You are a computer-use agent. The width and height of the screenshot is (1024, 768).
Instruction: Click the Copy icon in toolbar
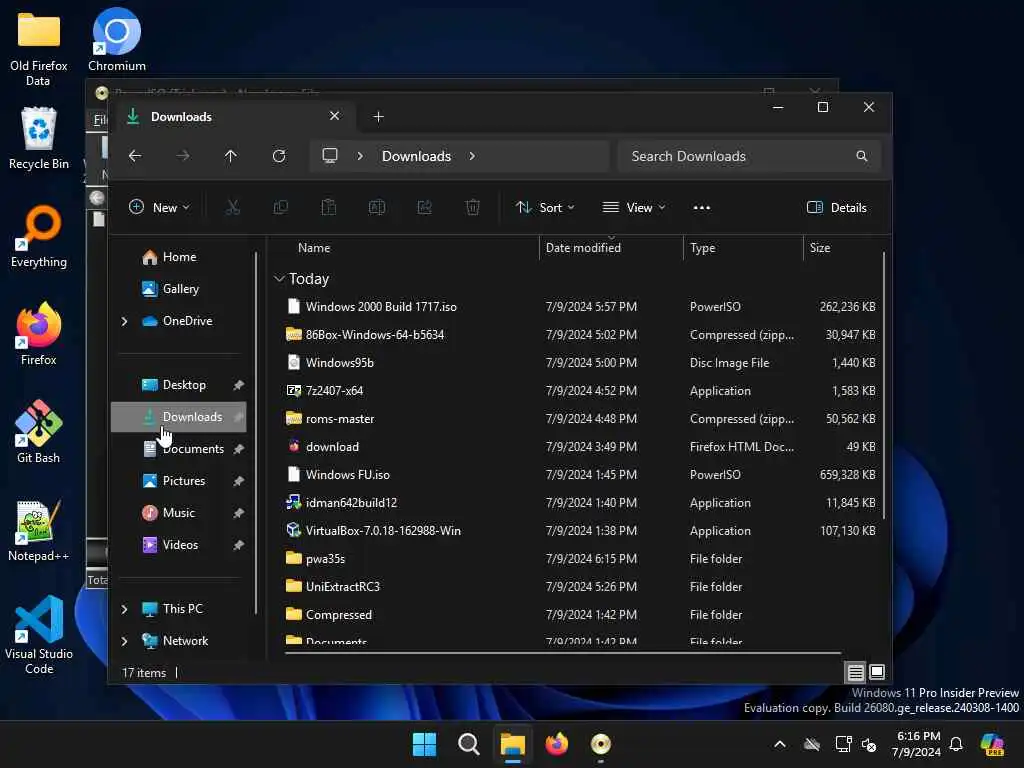point(281,208)
